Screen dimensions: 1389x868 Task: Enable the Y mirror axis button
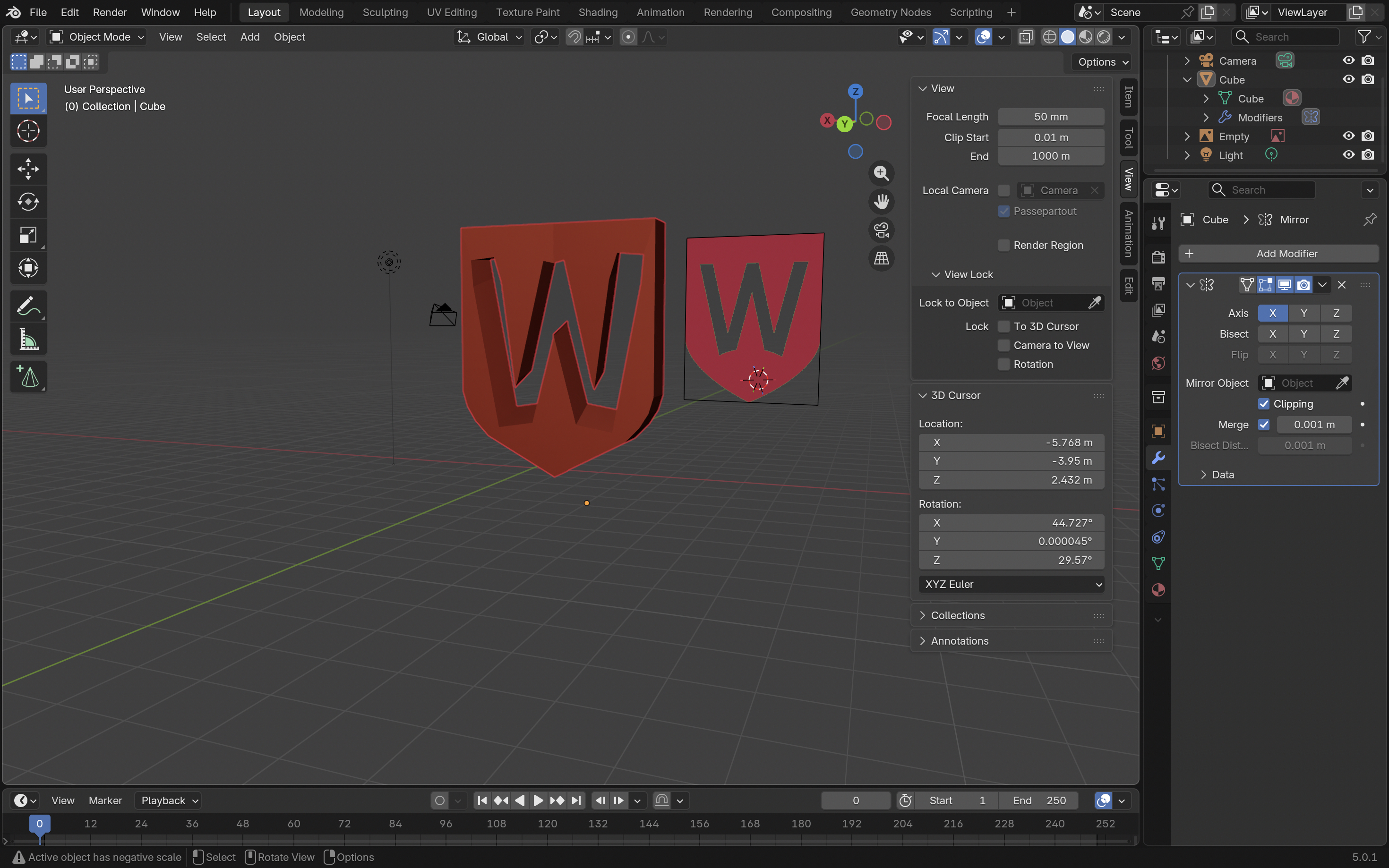pyautogui.click(x=1303, y=313)
